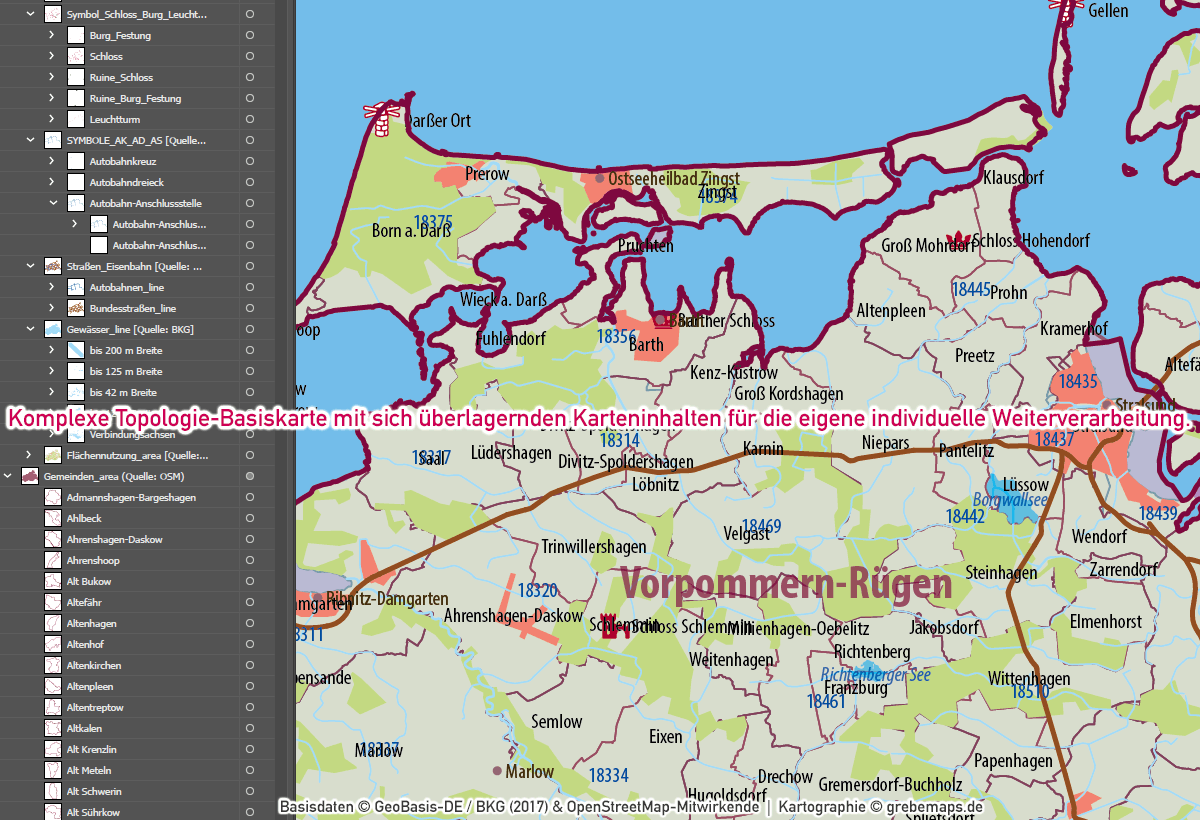Click the Burg_Festung layer thumbnail

point(75,34)
